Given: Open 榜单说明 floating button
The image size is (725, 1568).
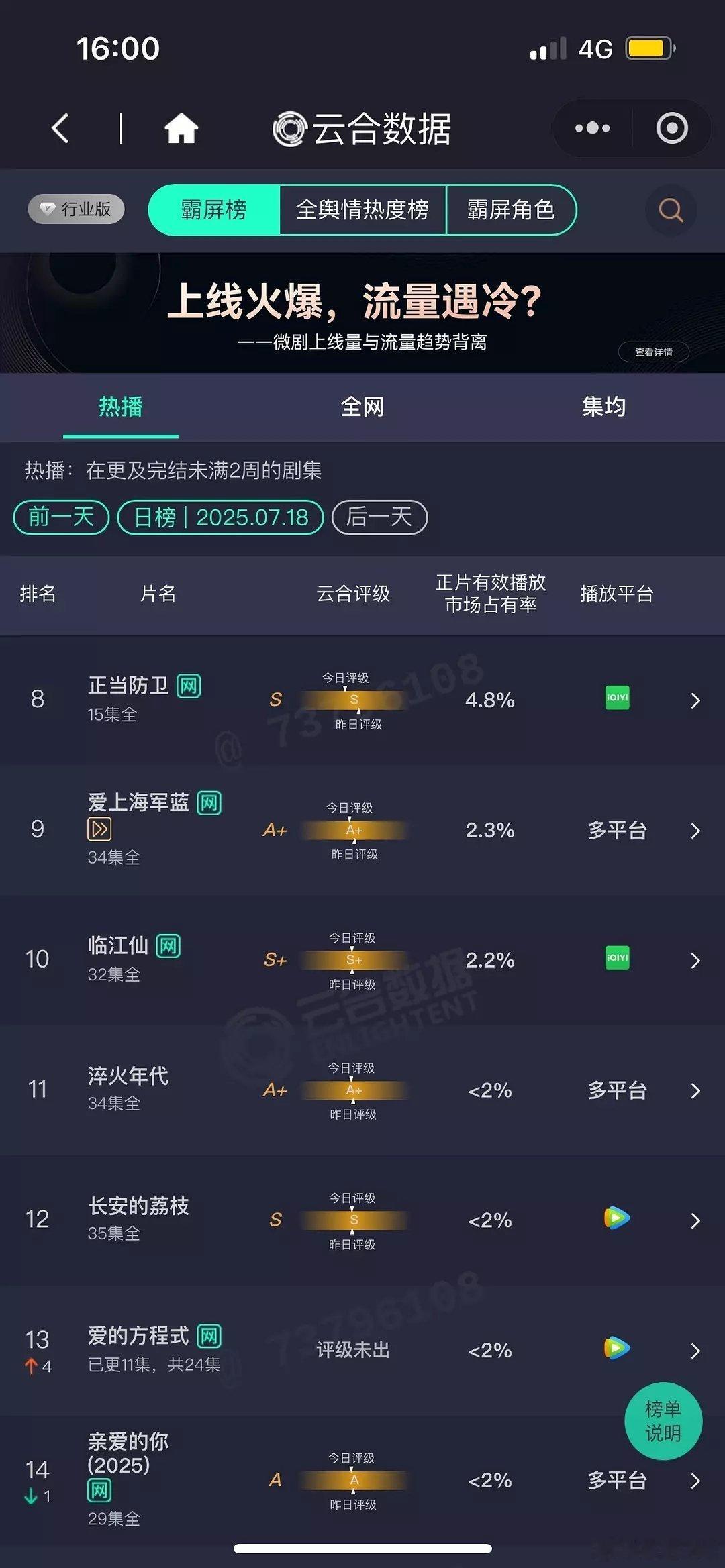Looking at the screenshot, I should pos(663,1421).
